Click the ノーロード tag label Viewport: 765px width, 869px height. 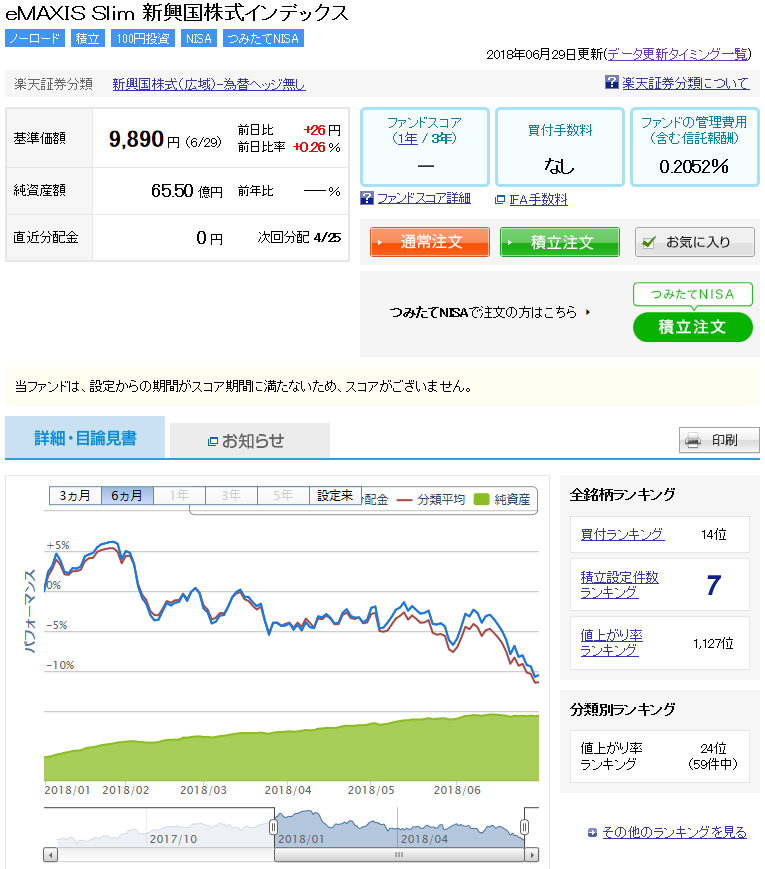click(x=35, y=38)
